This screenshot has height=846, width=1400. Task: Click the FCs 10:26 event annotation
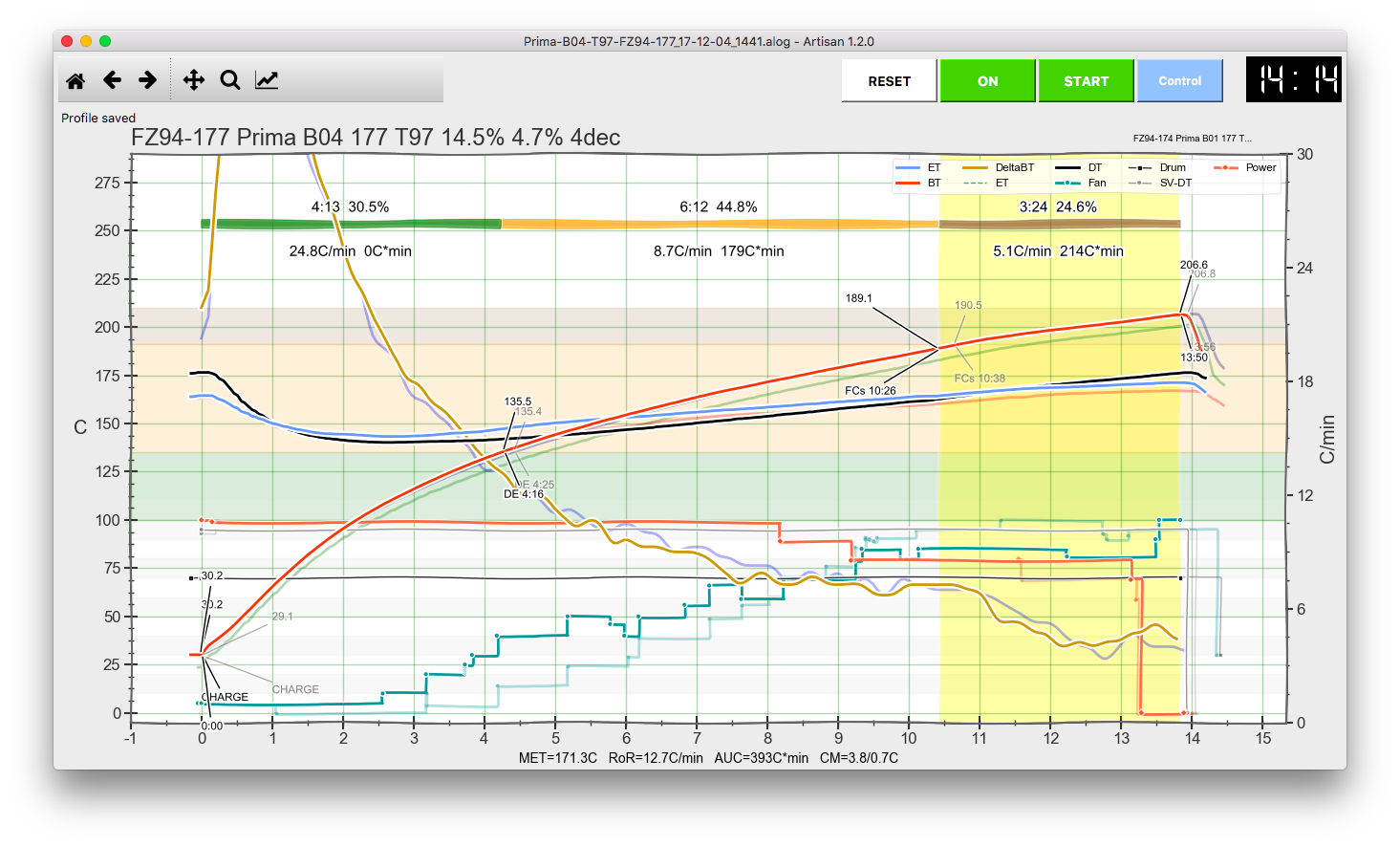[x=870, y=391]
